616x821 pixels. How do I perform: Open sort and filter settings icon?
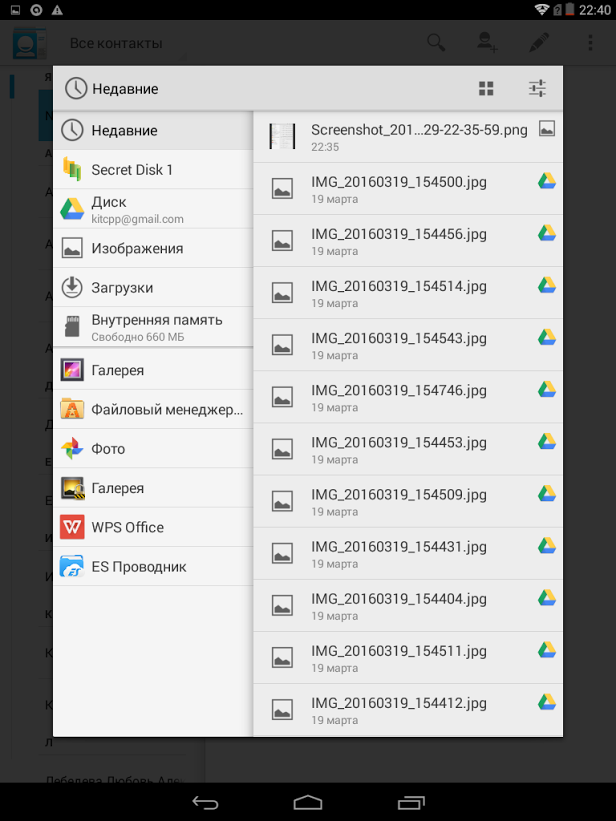click(x=537, y=88)
